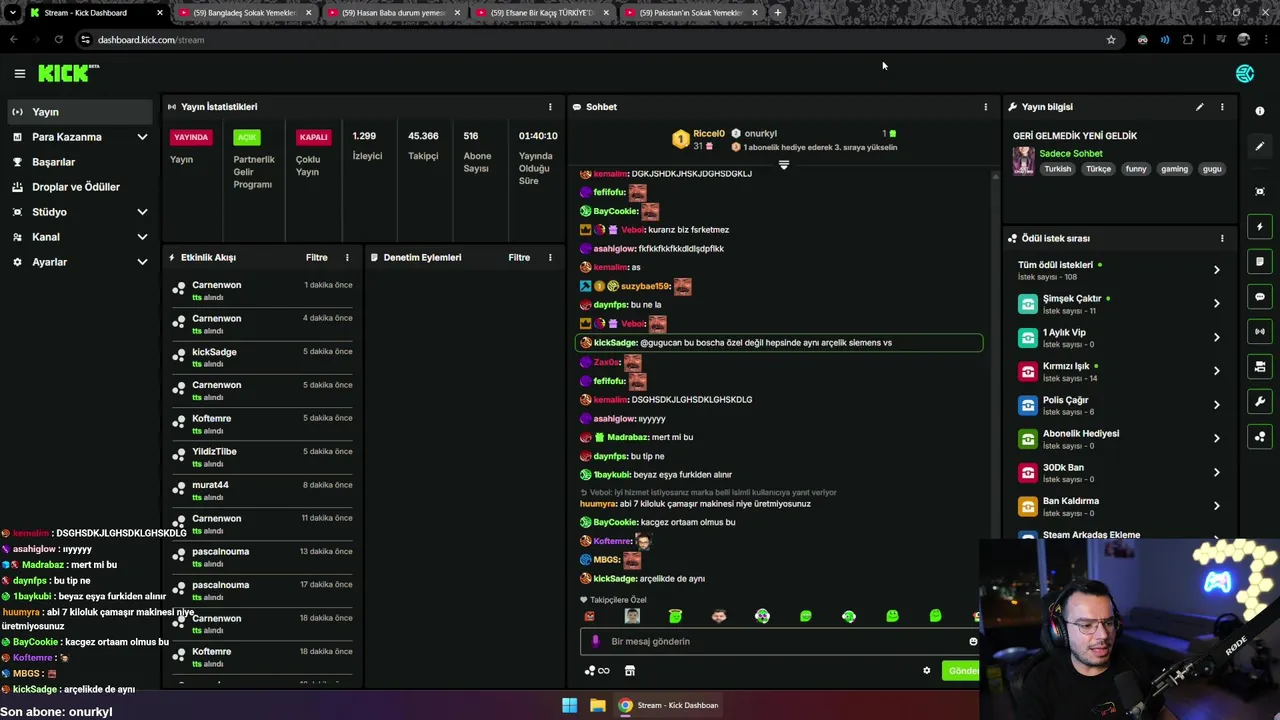The width and height of the screenshot is (1280, 720).
Task: Open Yayın bilgisi panel three-dot menu
Action: [1222, 107]
